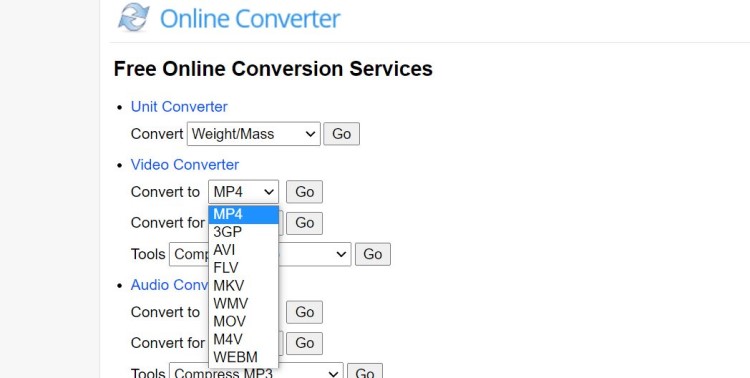Select AVI format option
Screen dimensions: 750x378
pos(243,250)
